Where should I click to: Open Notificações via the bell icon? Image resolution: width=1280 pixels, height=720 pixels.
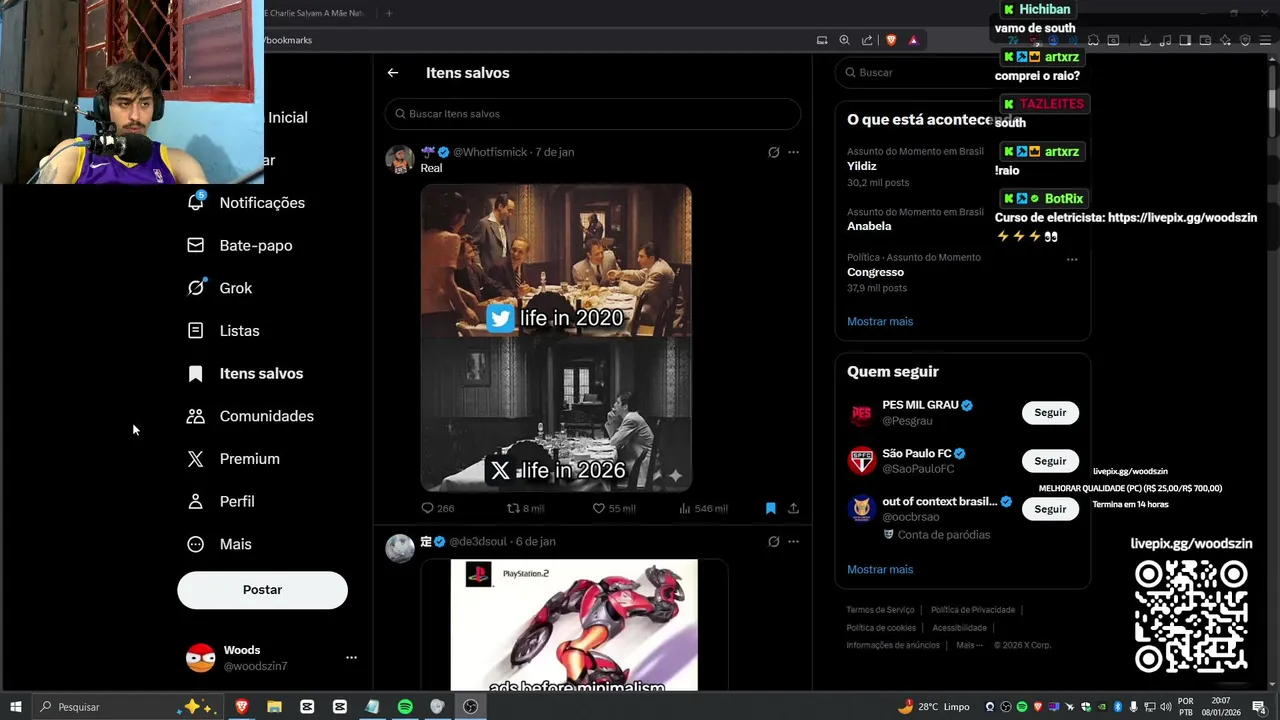click(196, 202)
